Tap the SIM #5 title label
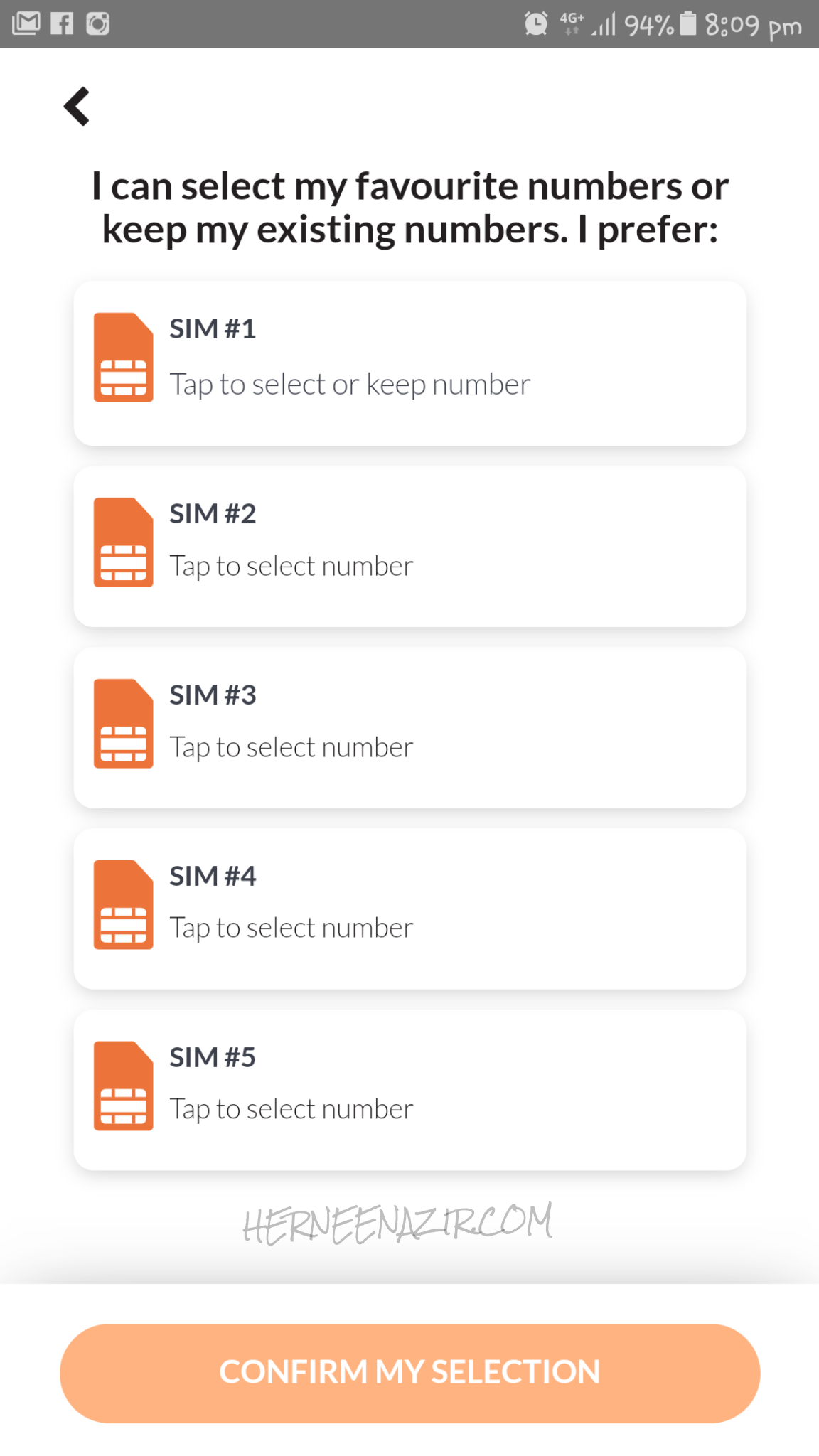 point(213,1058)
